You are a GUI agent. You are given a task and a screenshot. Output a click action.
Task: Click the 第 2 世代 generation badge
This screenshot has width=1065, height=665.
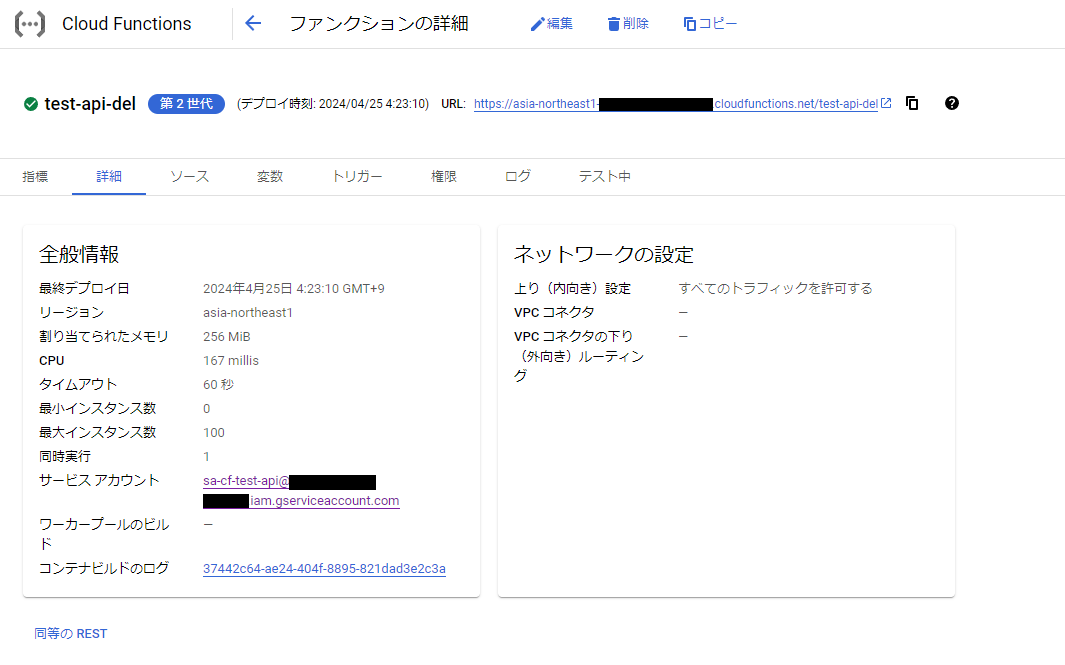pos(186,103)
